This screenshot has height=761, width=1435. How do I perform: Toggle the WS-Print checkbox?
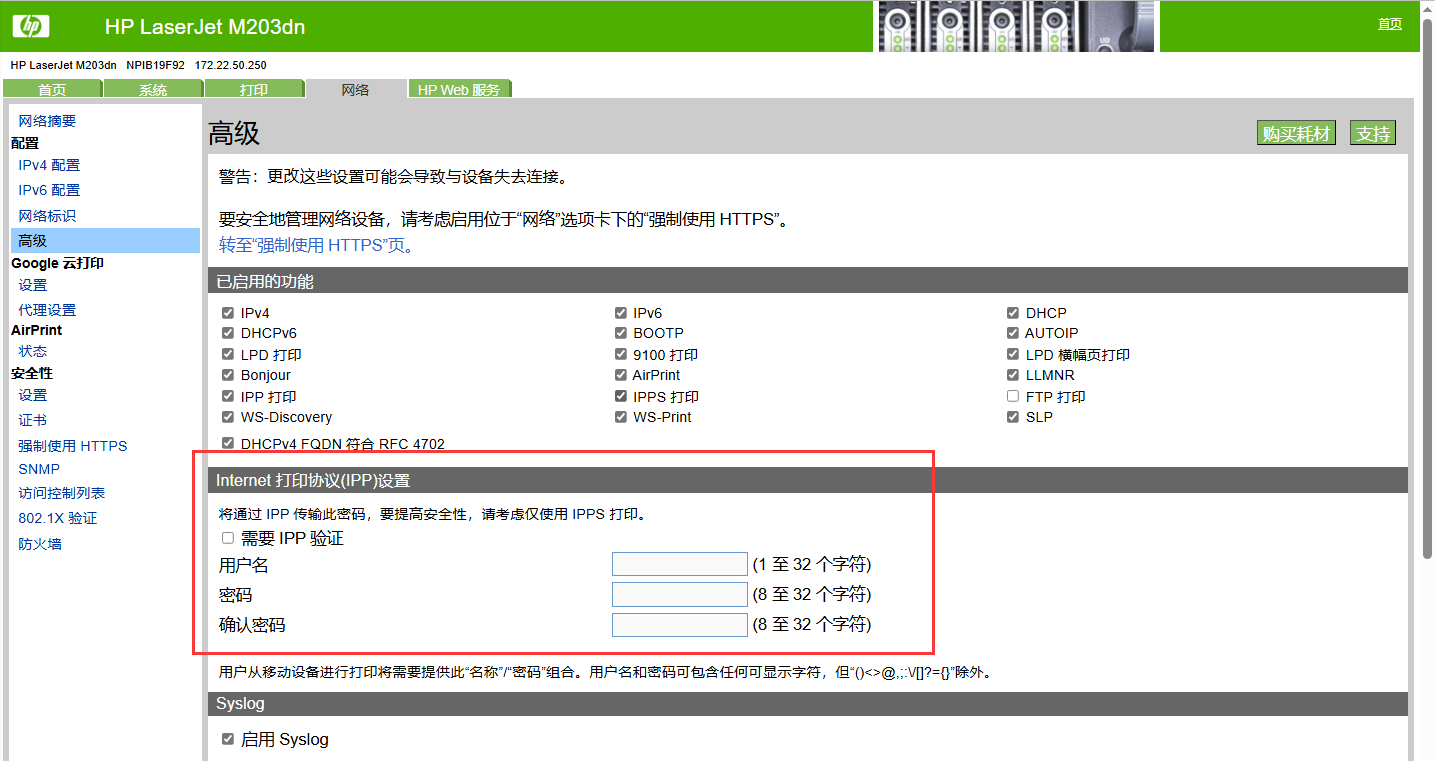coord(621,417)
